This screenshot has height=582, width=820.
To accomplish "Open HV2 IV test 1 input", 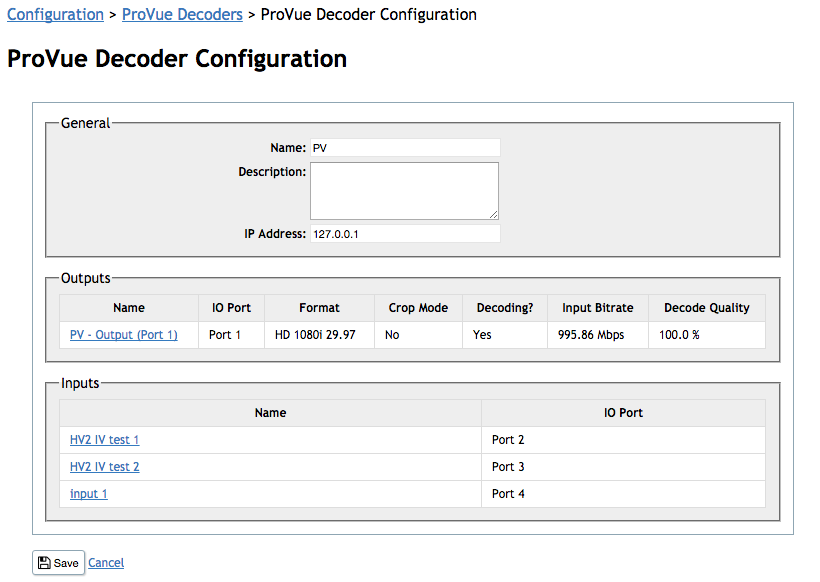I will coord(104,439).
